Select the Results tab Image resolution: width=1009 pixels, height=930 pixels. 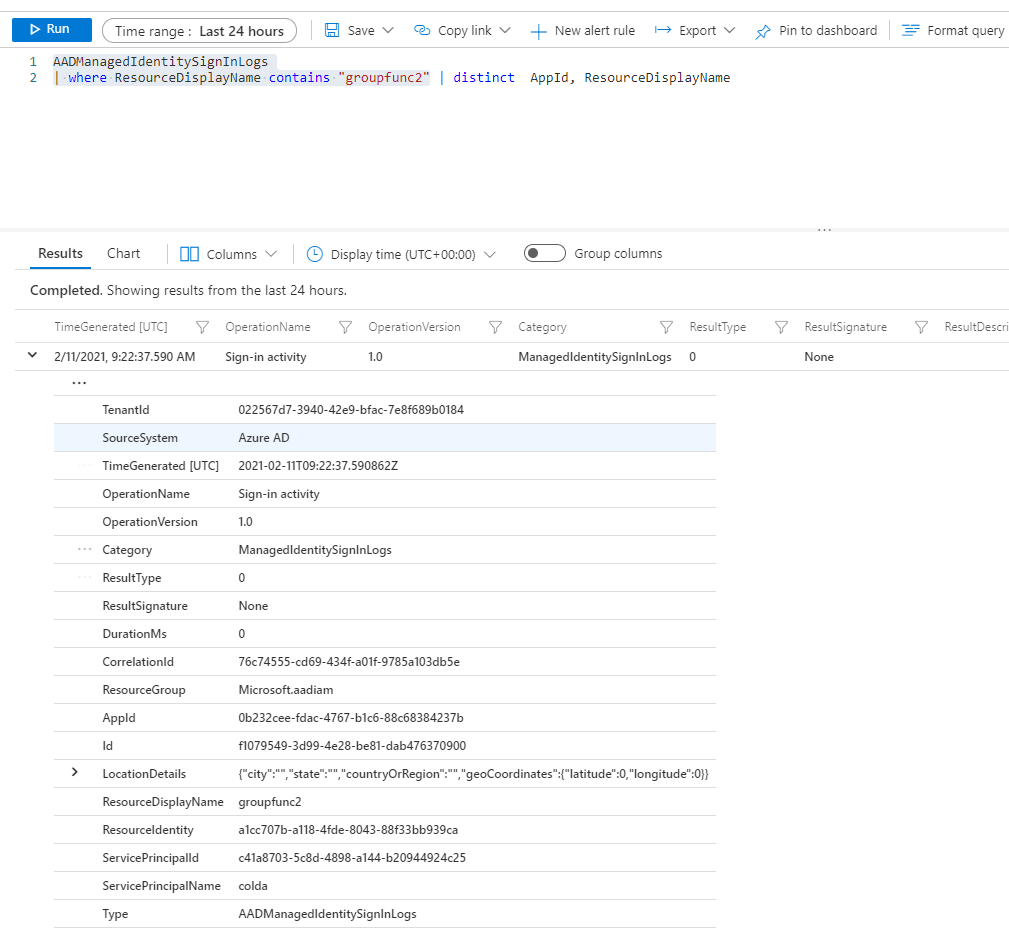(60, 254)
